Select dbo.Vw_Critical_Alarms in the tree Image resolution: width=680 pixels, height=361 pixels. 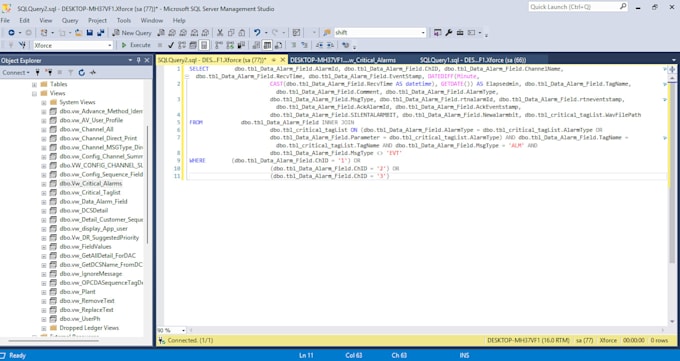tap(91, 184)
